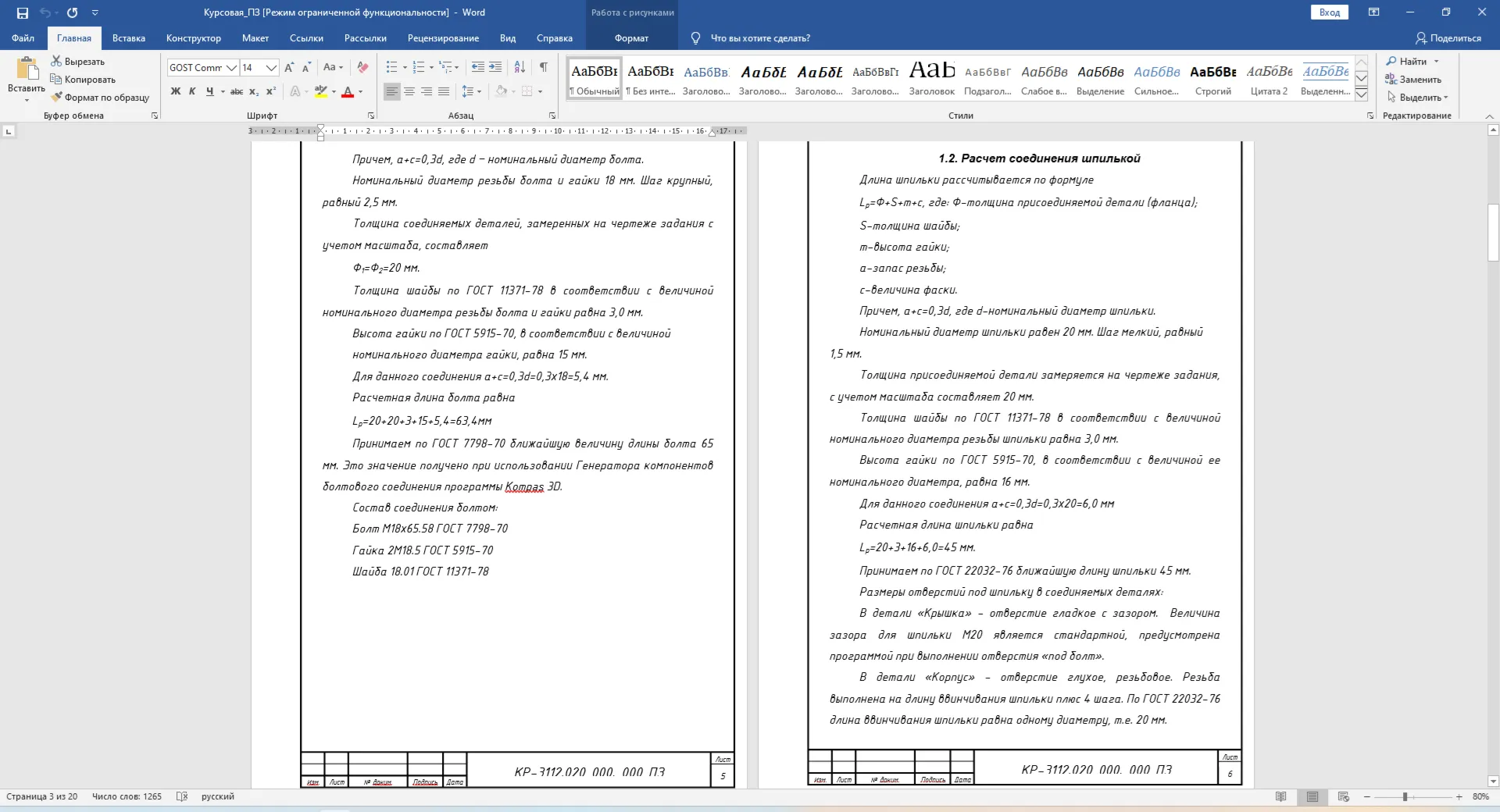The image size is (1500, 812).
Task: Clear all formatting from selection
Action: pos(362,68)
